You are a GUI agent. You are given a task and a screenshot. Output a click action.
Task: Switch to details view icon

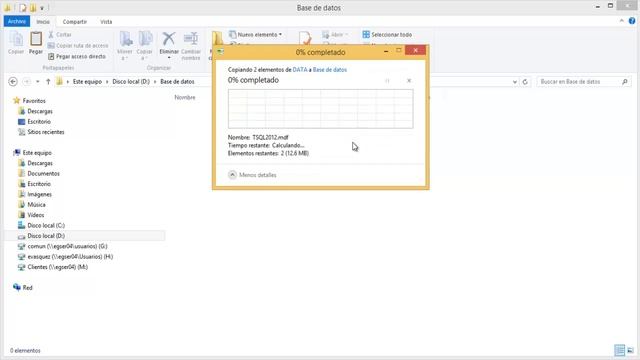tap(620, 350)
